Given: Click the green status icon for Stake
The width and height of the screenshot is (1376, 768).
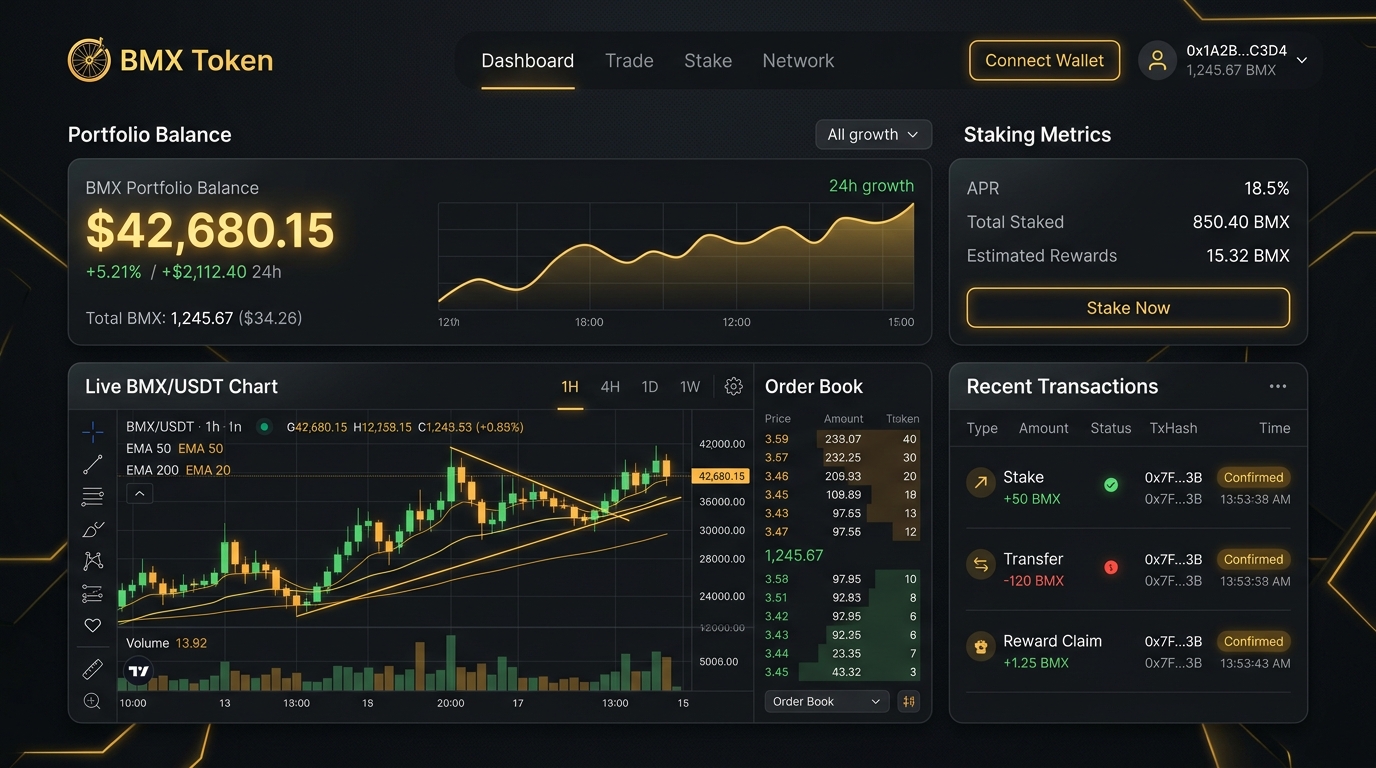Looking at the screenshot, I should click(1110, 485).
